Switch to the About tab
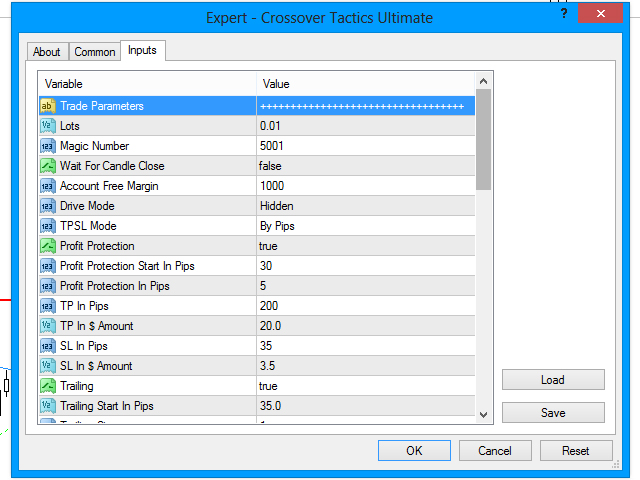The height and width of the screenshot is (480, 640). click(x=47, y=52)
